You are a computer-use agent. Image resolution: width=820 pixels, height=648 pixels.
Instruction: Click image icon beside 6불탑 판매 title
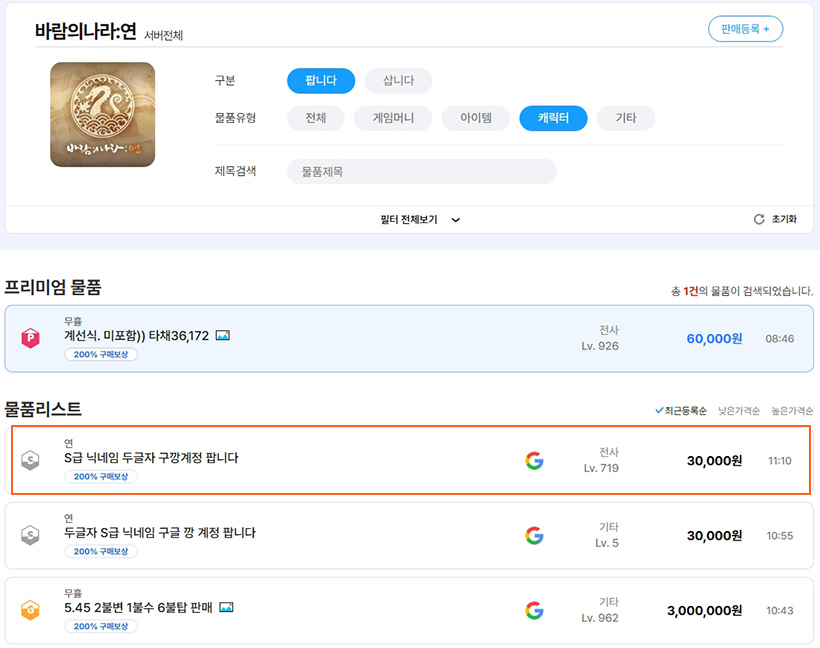(227, 607)
